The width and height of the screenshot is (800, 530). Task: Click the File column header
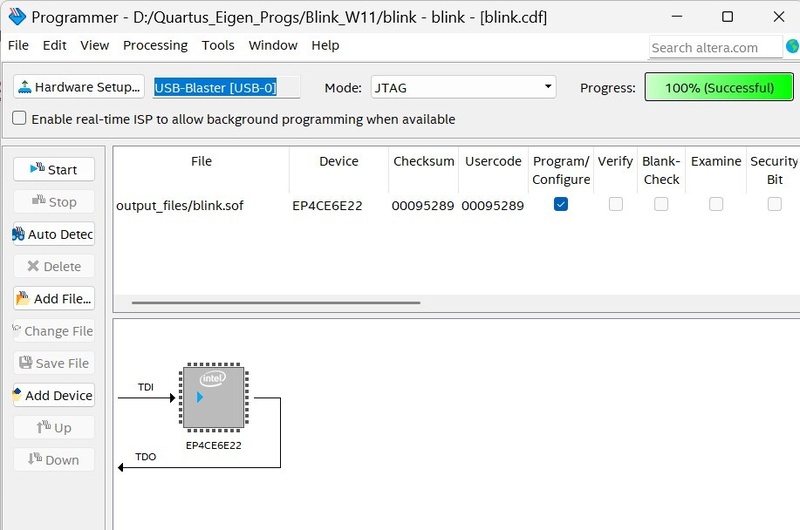pyautogui.click(x=201, y=170)
